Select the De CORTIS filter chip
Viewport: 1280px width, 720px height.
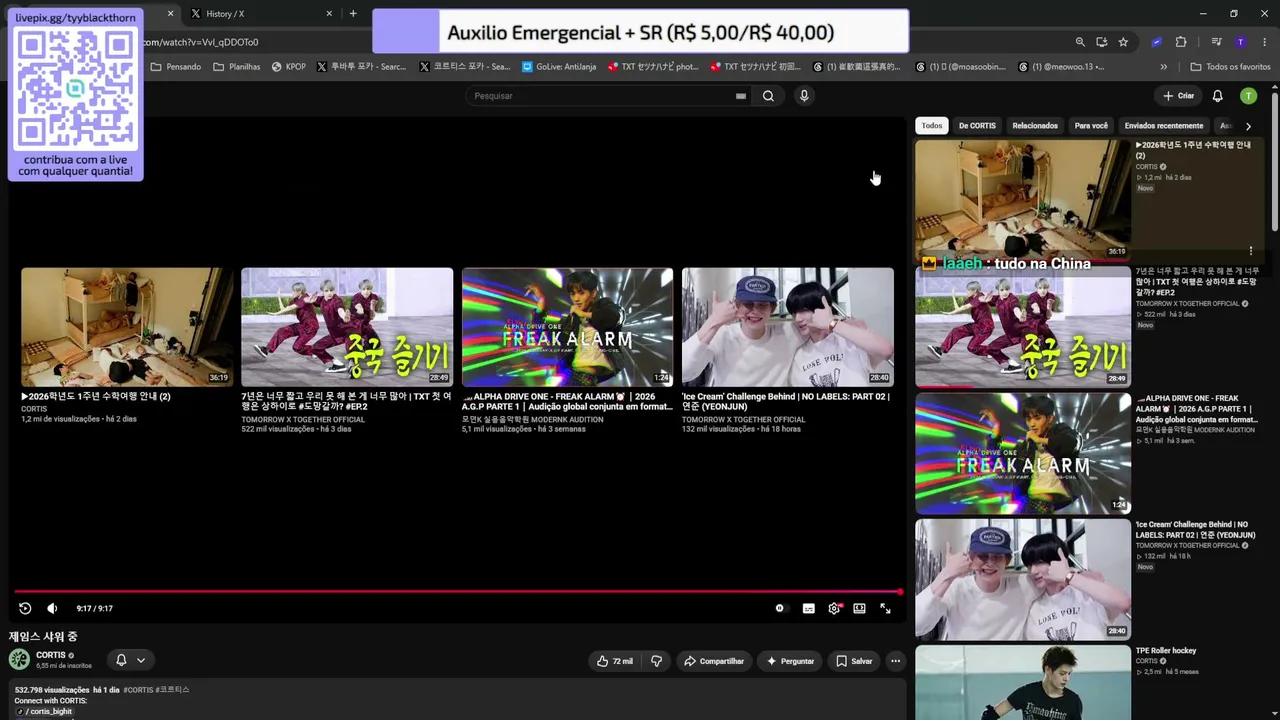pos(977,126)
